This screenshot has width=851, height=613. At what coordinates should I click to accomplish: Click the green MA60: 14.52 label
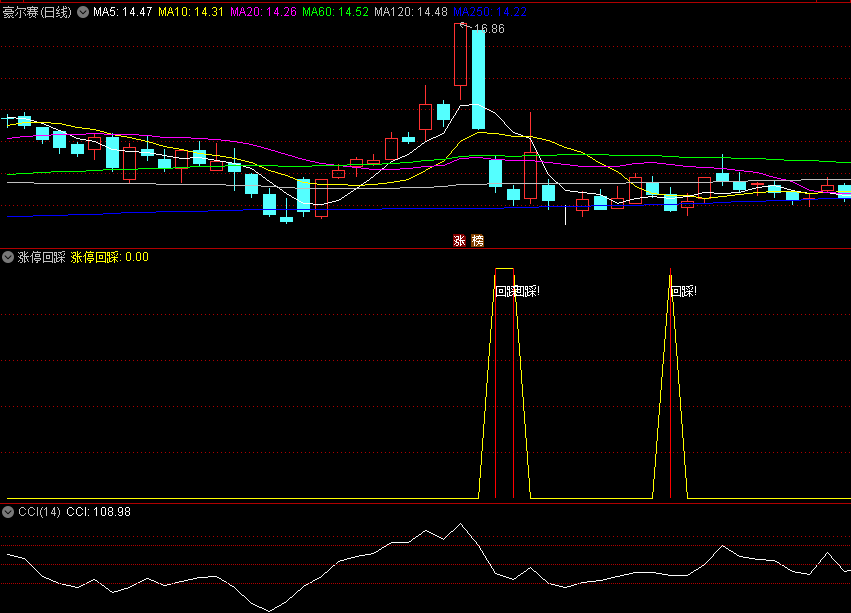click(x=335, y=12)
